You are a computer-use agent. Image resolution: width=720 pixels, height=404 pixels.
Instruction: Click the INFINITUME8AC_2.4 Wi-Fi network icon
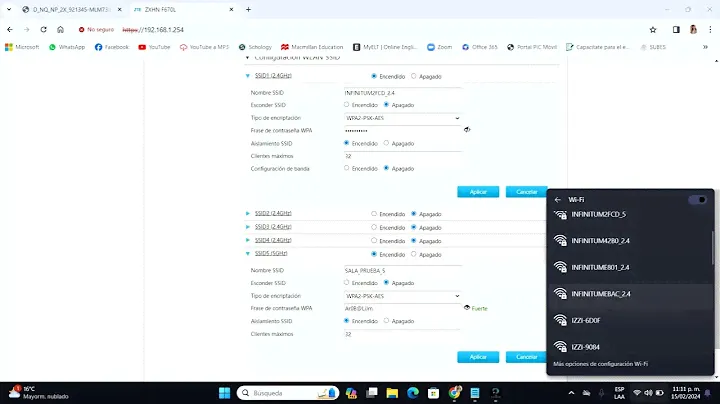click(560, 294)
